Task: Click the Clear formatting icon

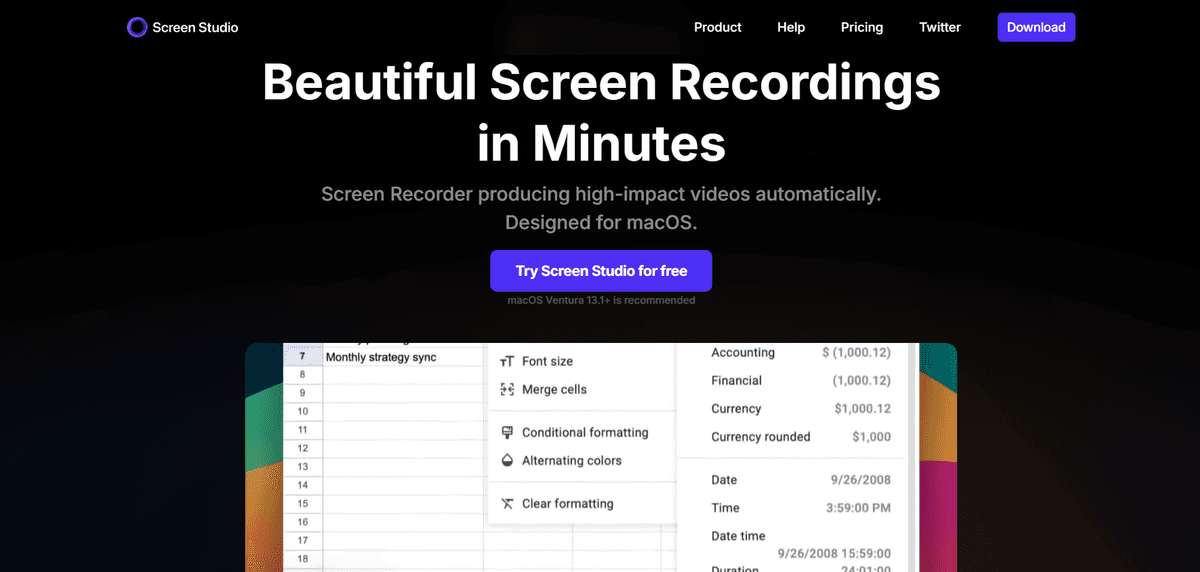Action: 507,503
